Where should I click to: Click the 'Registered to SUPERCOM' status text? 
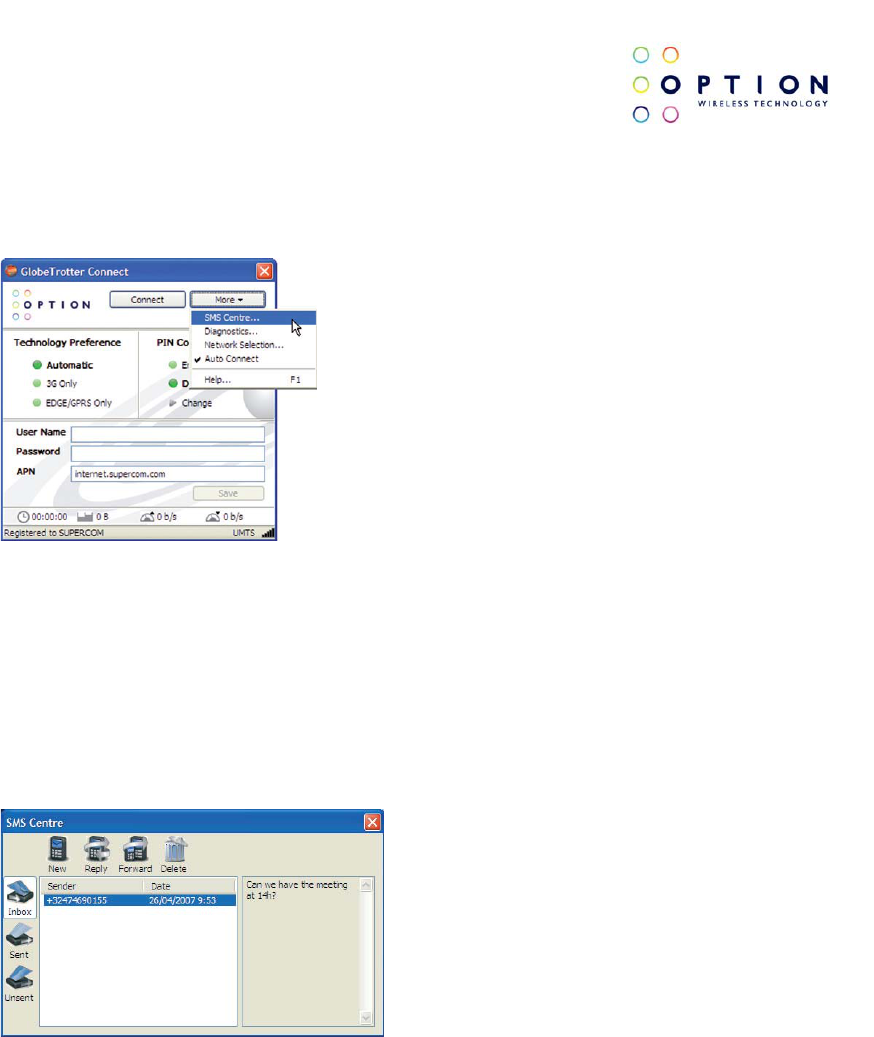54,533
